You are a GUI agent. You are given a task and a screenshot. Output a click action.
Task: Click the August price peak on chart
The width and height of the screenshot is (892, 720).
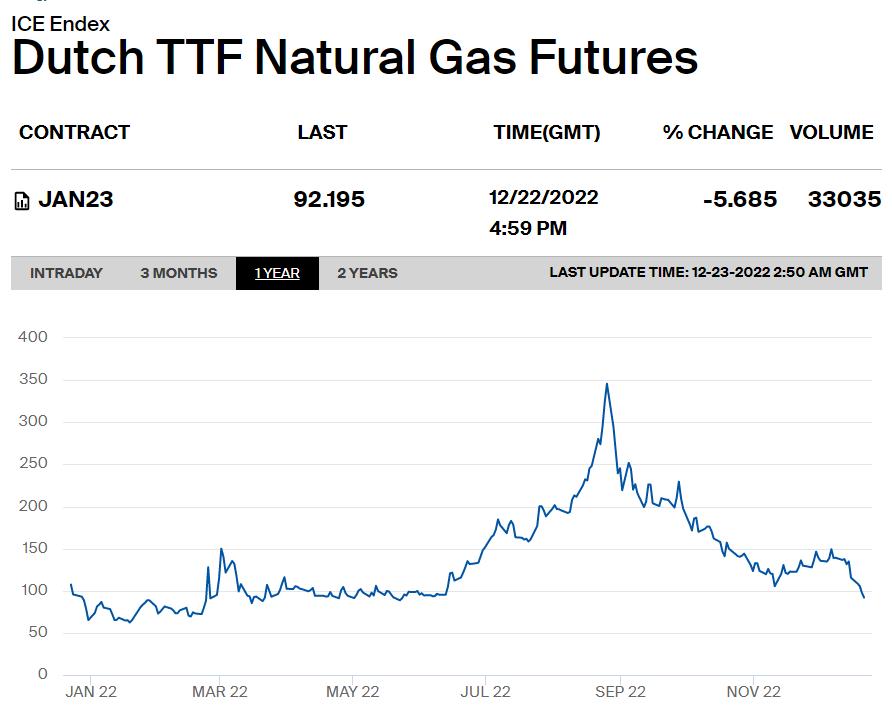[x=607, y=384]
